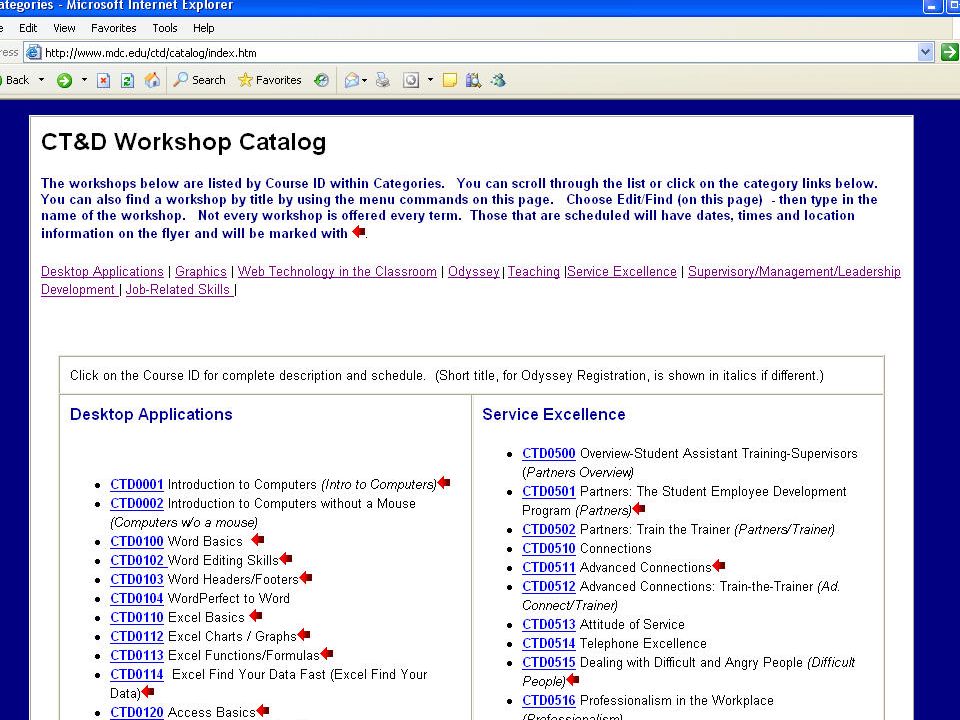Open course CTD0516 Professionalism in the Workplace
Image resolution: width=960 pixels, height=720 pixels.
[x=549, y=700]
